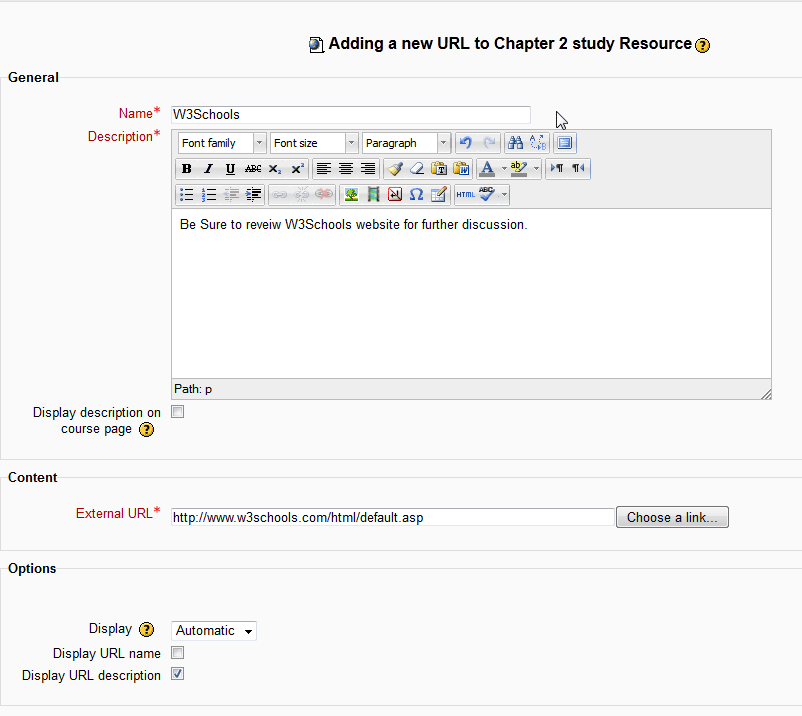This screenshot has width=802, height=716.
Task: Click Paste from Word icon
Action: click(x=461, y=169)
